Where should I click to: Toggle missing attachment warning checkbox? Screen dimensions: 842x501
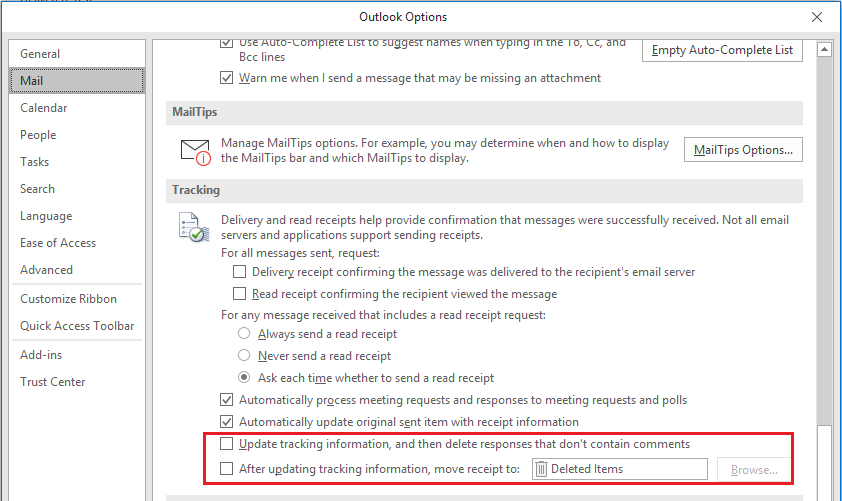tap(226, 78)
